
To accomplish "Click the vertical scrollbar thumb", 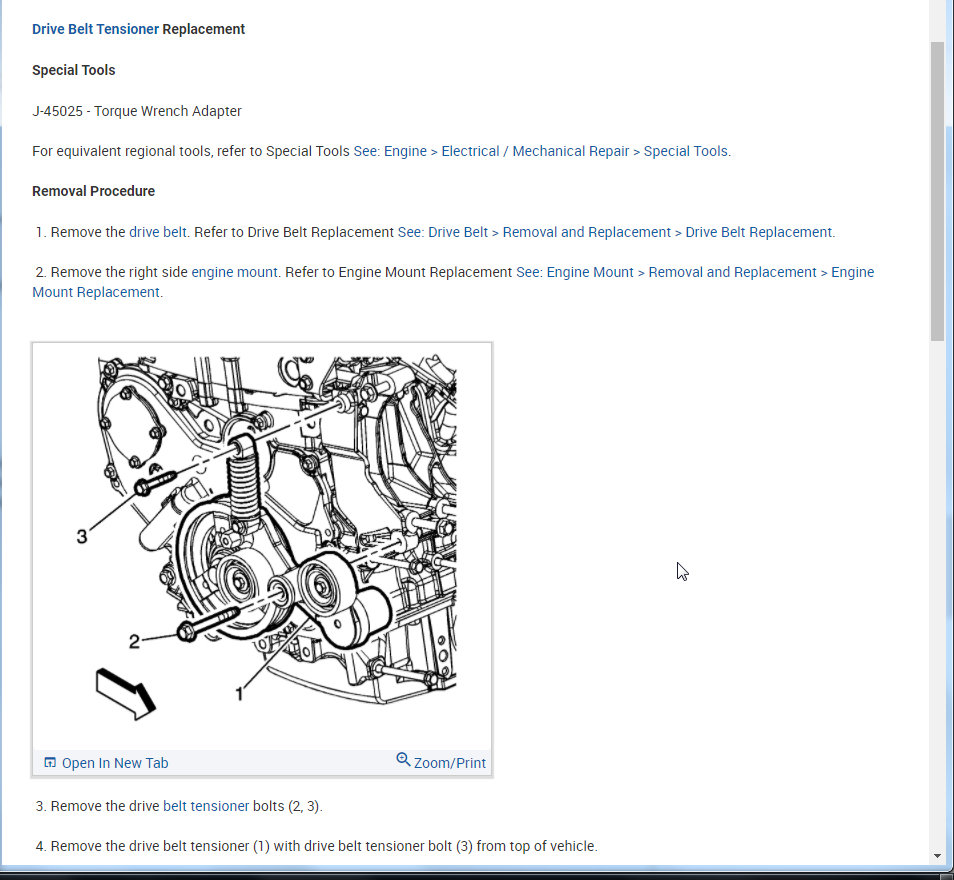I will [x=937, y=191].
